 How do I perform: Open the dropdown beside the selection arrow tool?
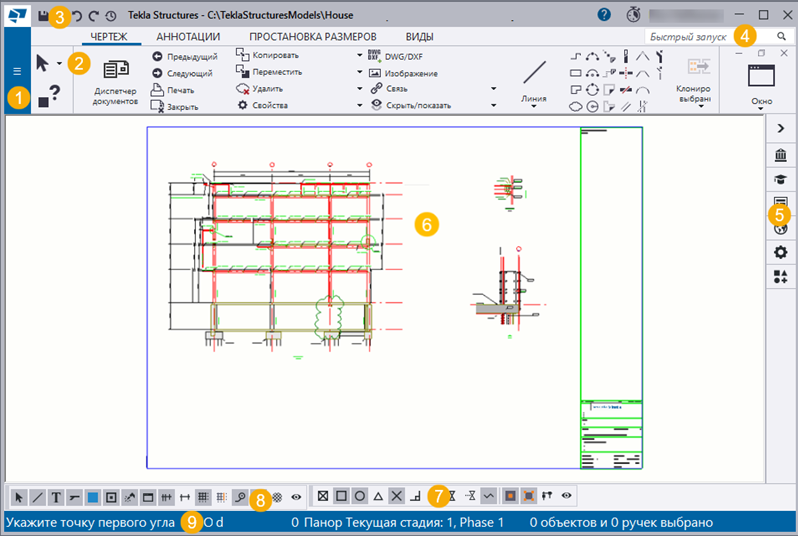[x=60, y=63]
